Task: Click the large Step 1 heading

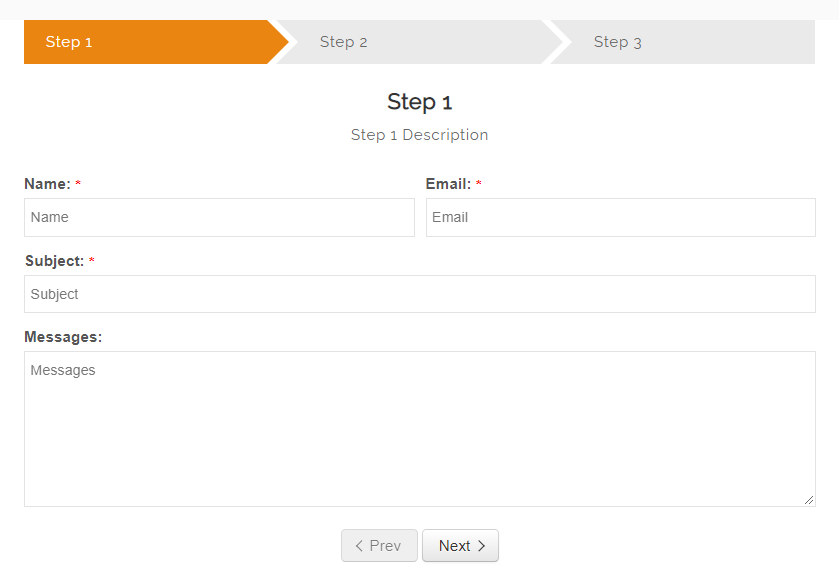Action: (420, 101)
